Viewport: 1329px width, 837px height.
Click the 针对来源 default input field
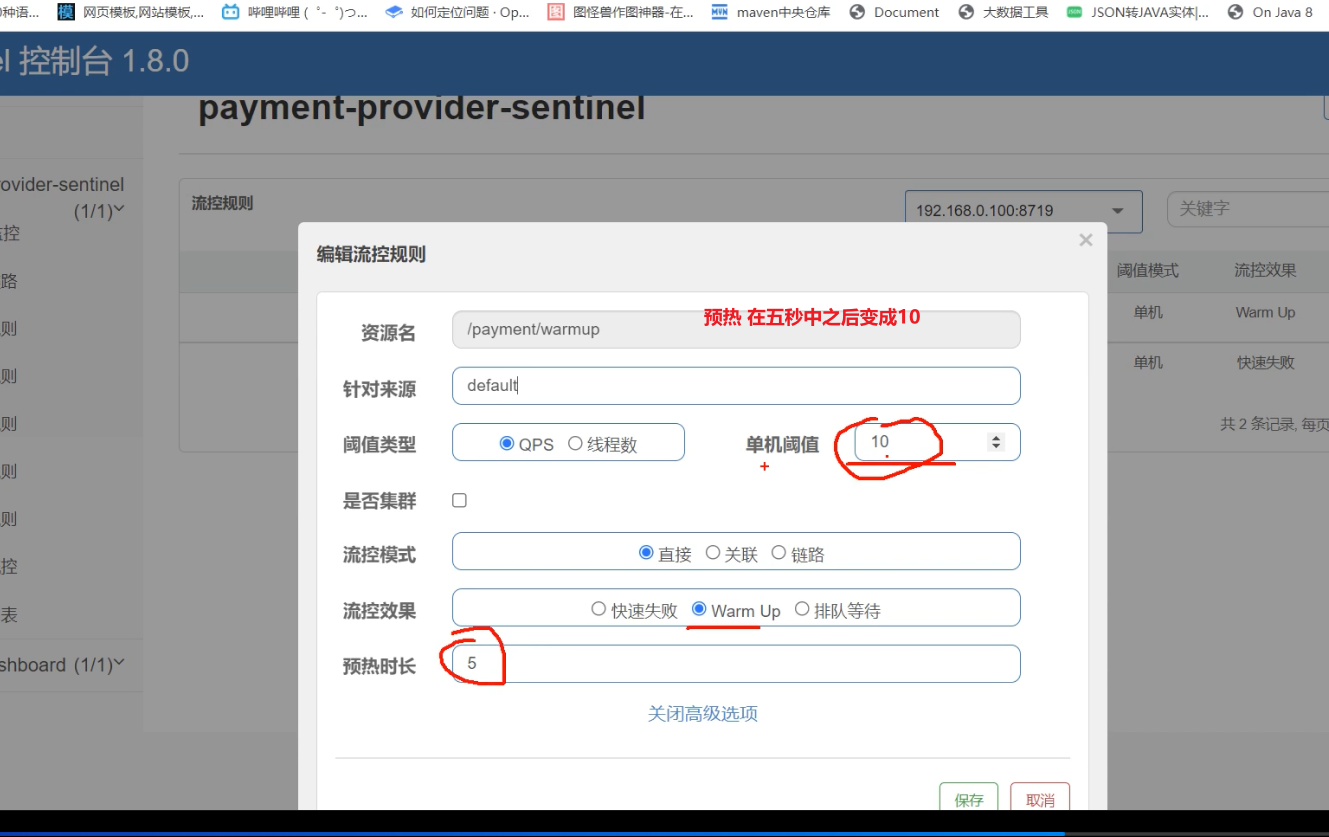(736, 385)
